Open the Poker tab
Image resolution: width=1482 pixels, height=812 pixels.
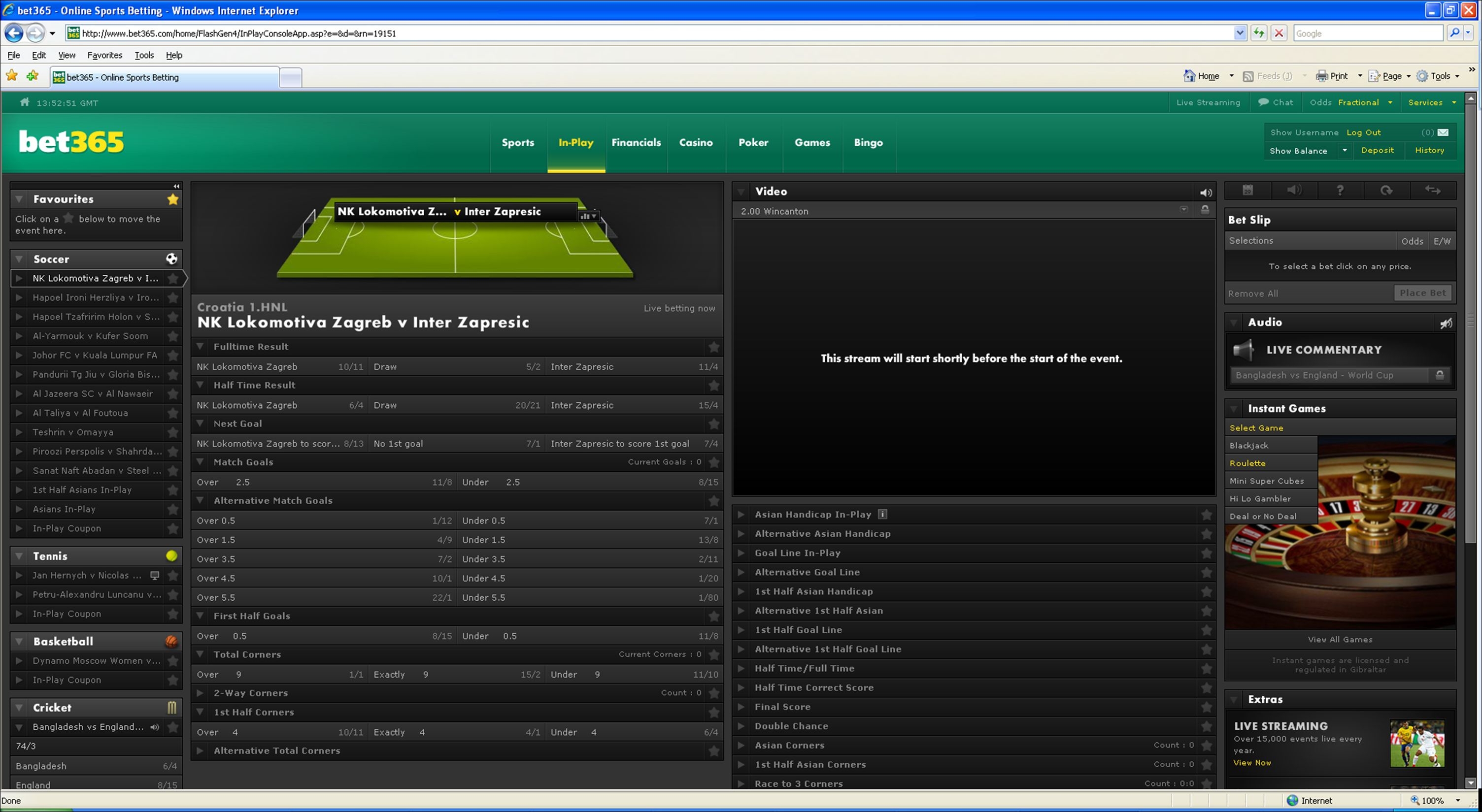pos(753,143)
